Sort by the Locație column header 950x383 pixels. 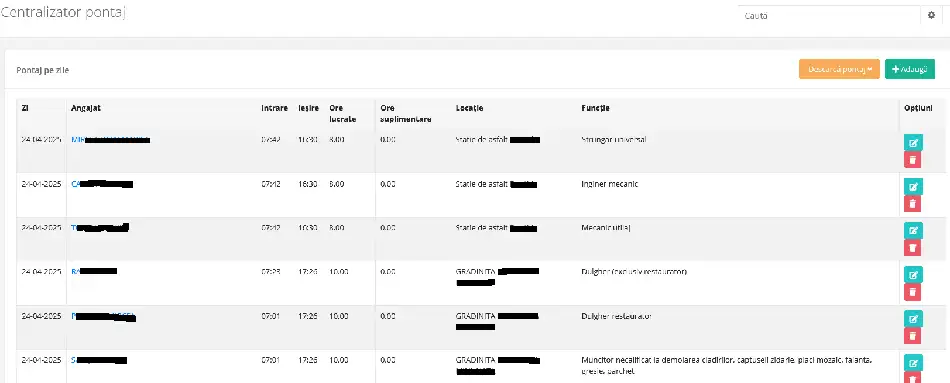[x=470, y=108]
